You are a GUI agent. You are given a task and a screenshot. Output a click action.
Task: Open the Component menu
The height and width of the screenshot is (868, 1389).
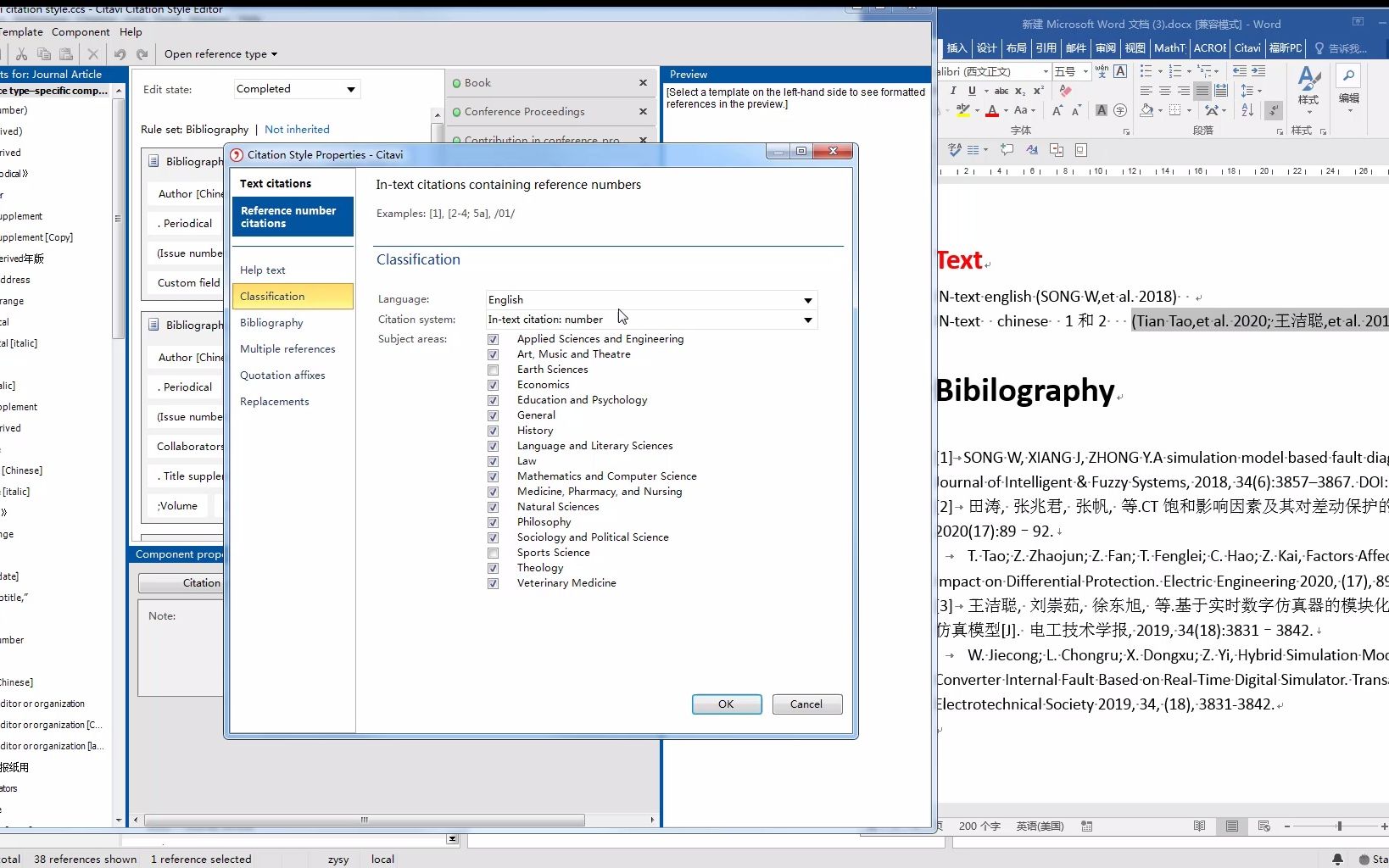pos(81,31)
